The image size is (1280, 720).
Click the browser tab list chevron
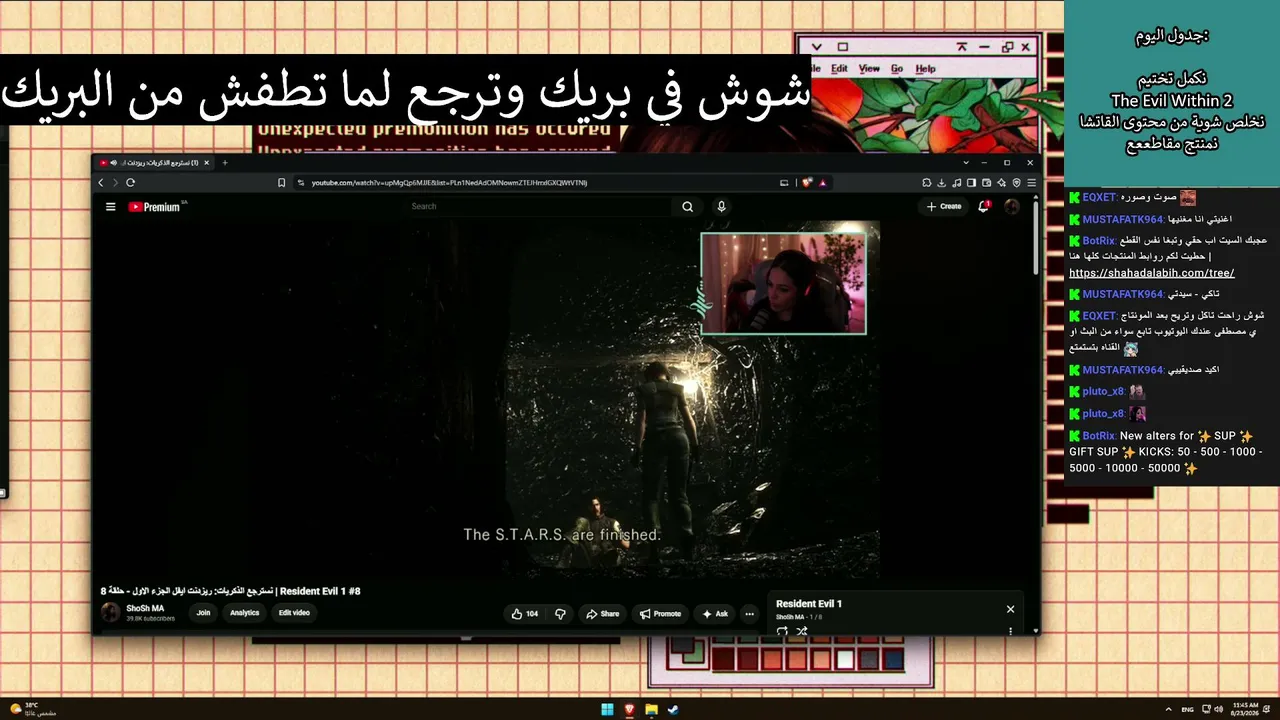point(966,162)
